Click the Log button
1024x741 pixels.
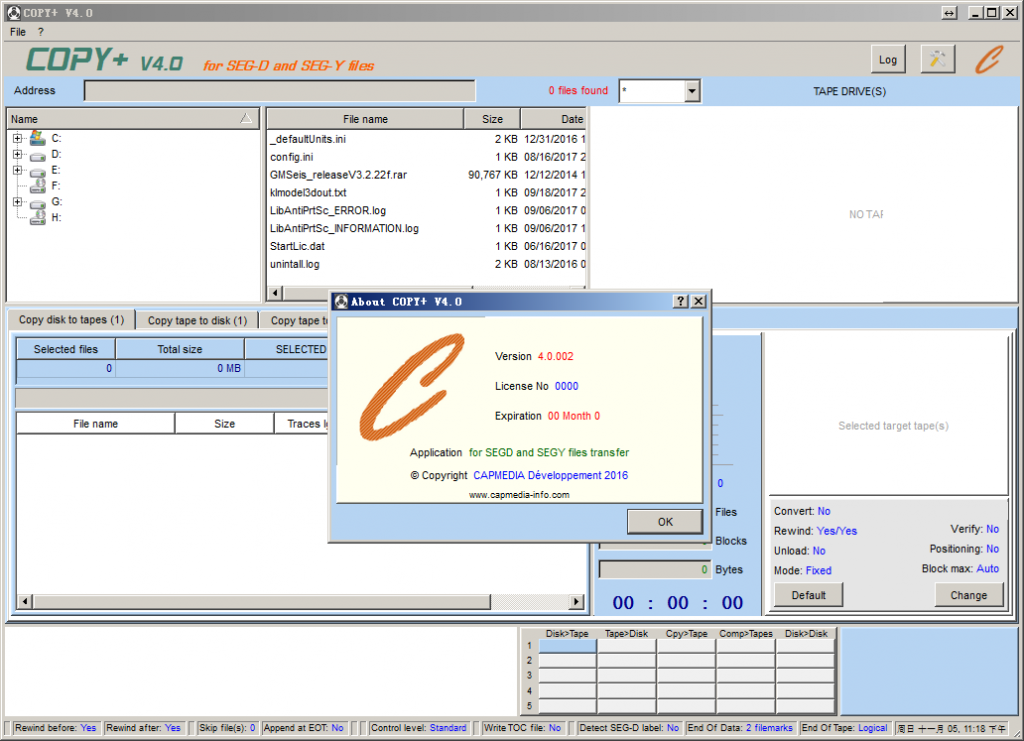click(888, 59)
